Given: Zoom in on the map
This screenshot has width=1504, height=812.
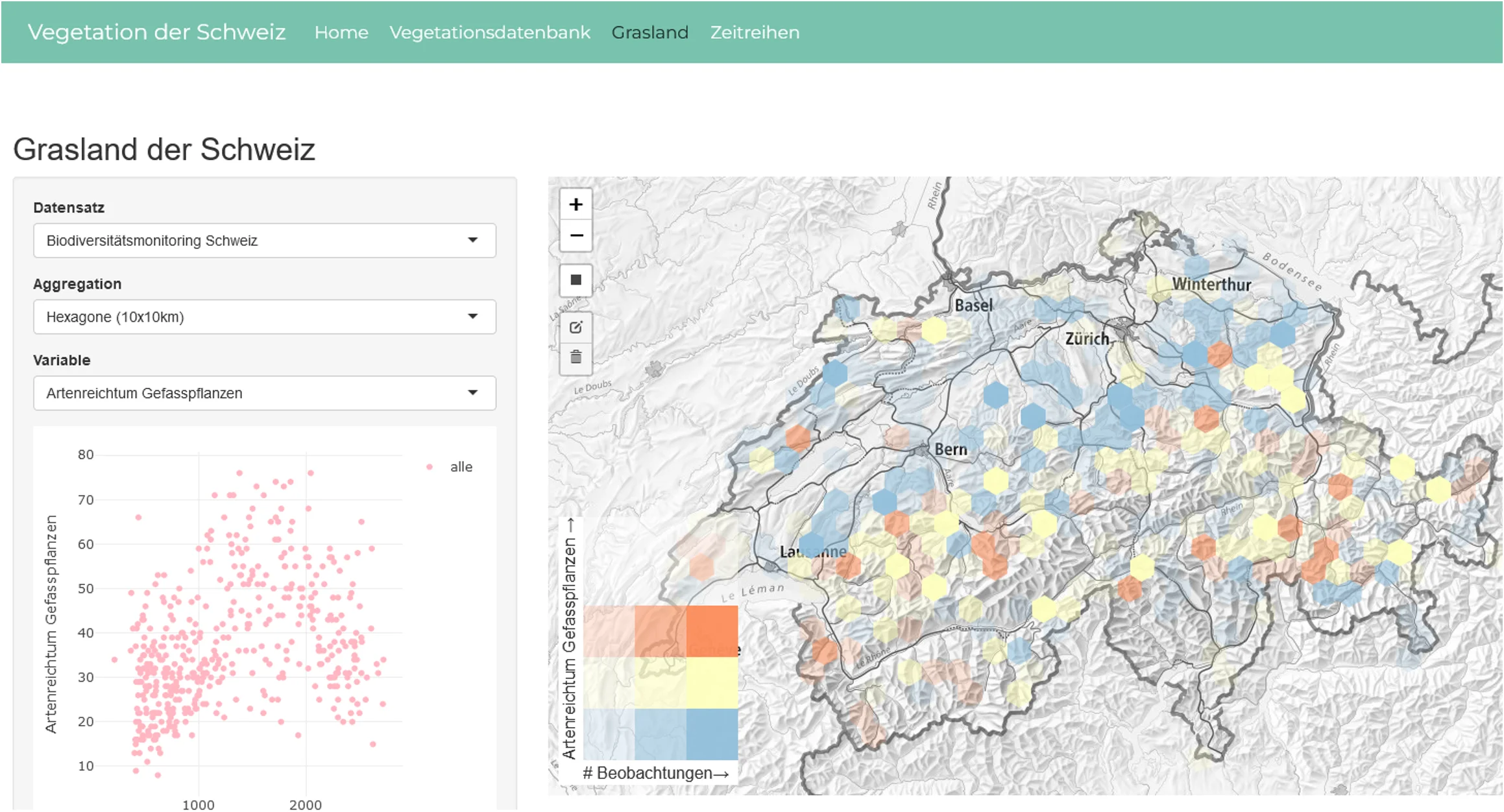Looking at the screenshot, I should (x=576, y=205).
